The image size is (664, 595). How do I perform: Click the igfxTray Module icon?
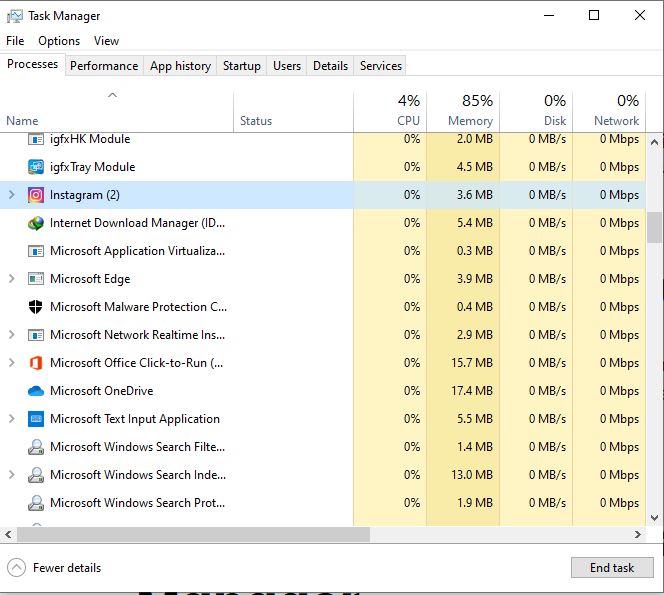click(x=36, y=167)
